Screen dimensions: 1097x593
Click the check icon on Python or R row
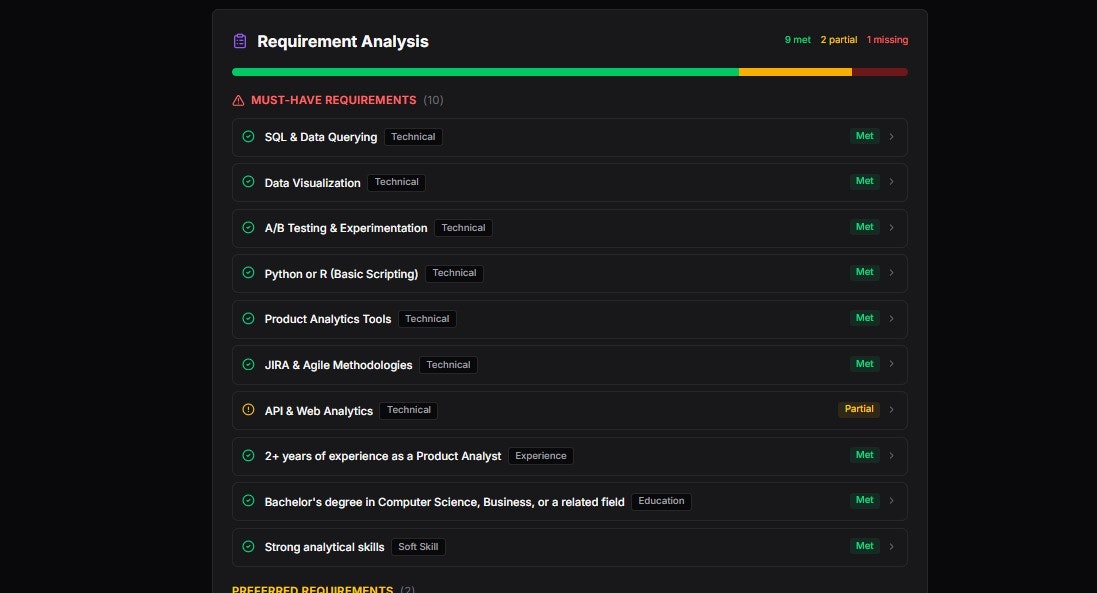(x=248, y=272)
